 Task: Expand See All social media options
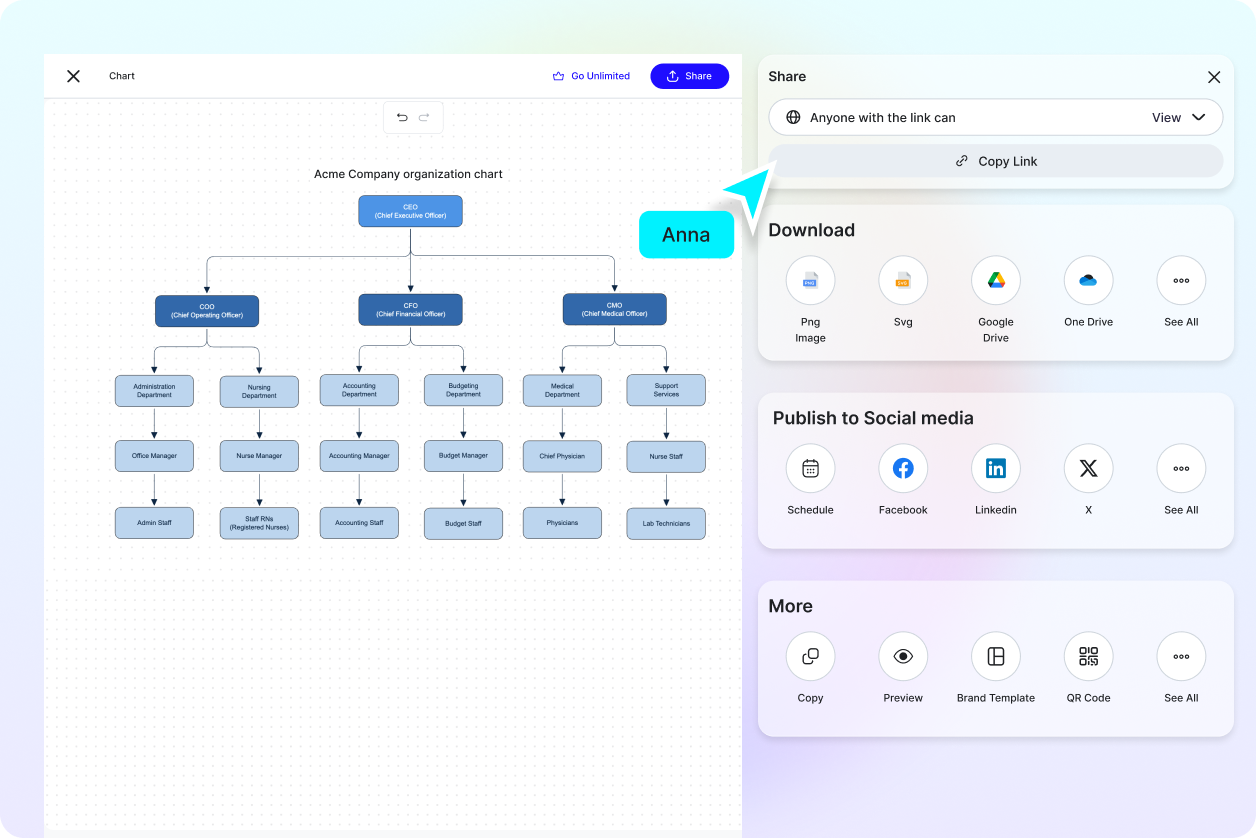pyautogui.click(x=1181, y=468)
